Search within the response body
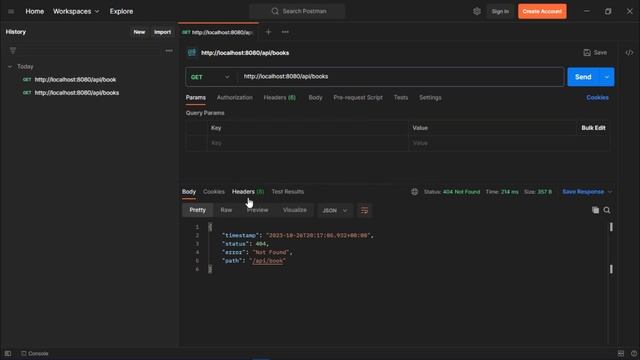This screenshot has width=640, height=360. [607, 210]
